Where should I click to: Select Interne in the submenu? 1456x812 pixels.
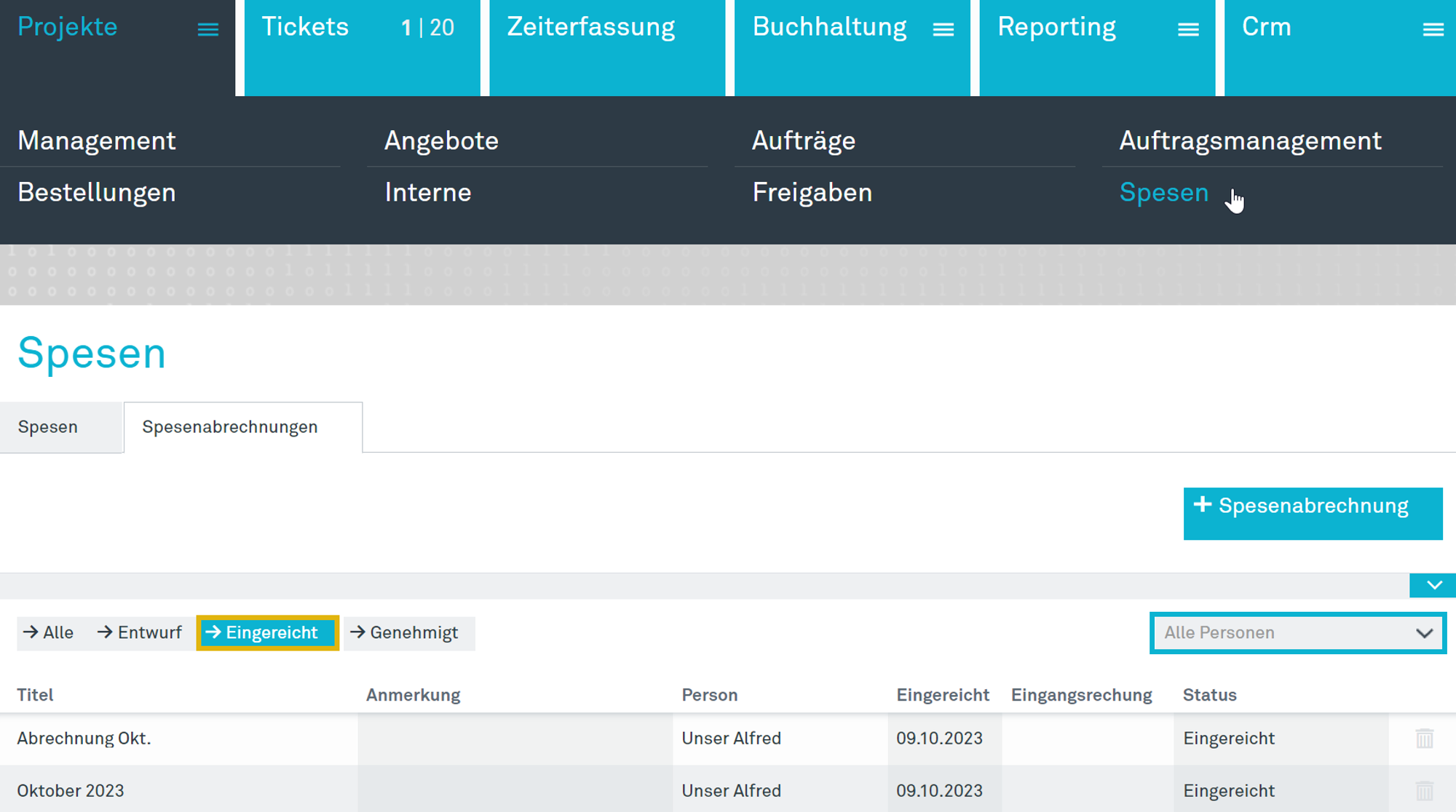[x=428, y=193]
